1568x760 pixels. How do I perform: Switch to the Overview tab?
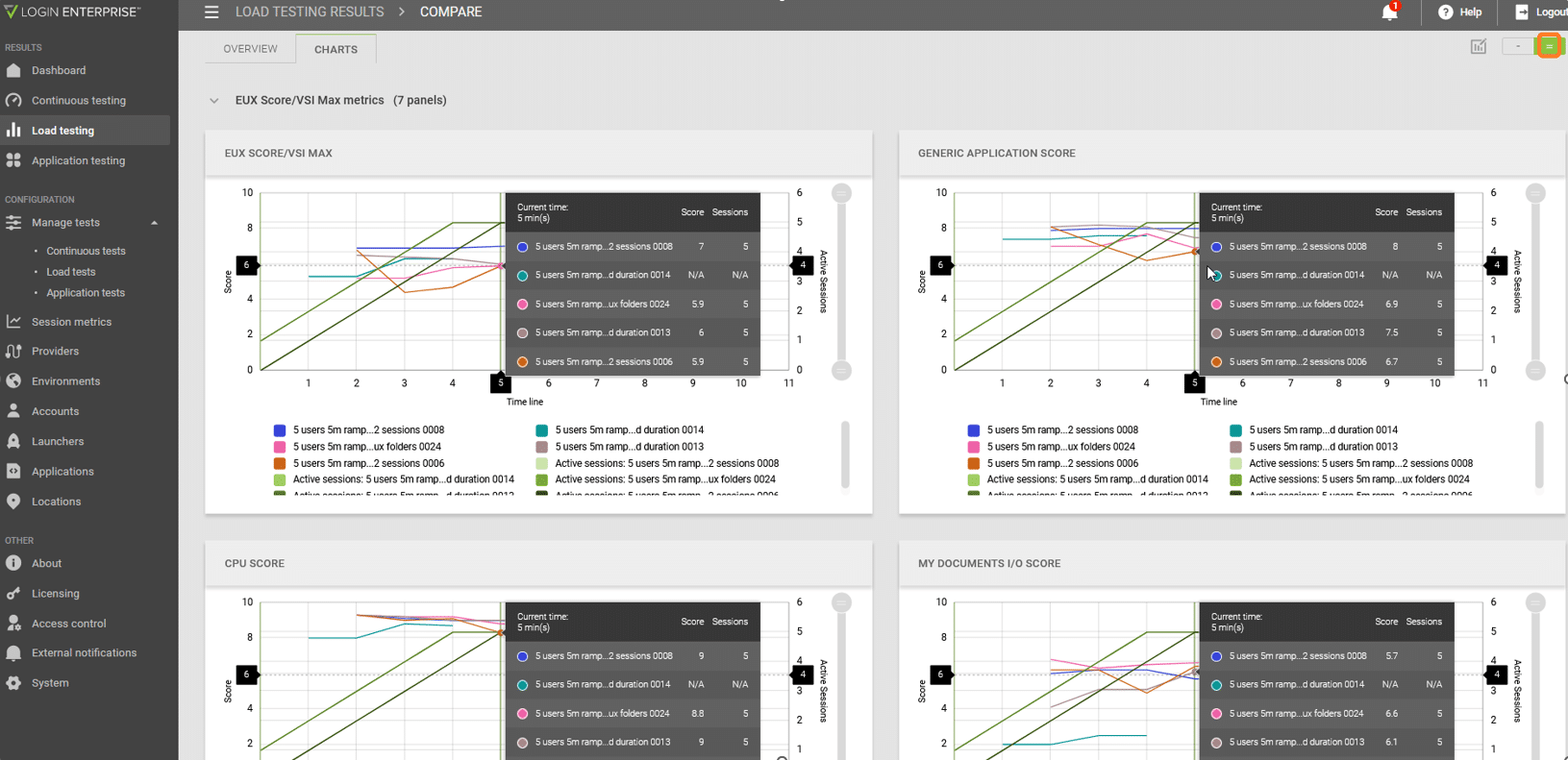(250, 49)
